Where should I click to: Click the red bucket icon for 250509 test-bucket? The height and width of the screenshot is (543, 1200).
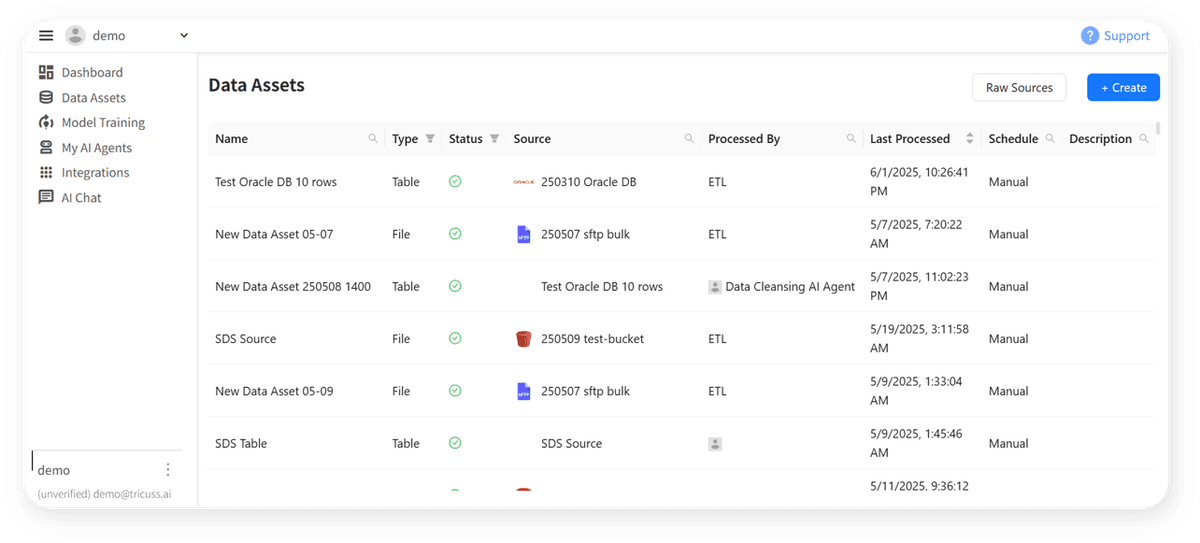point(523,339)
